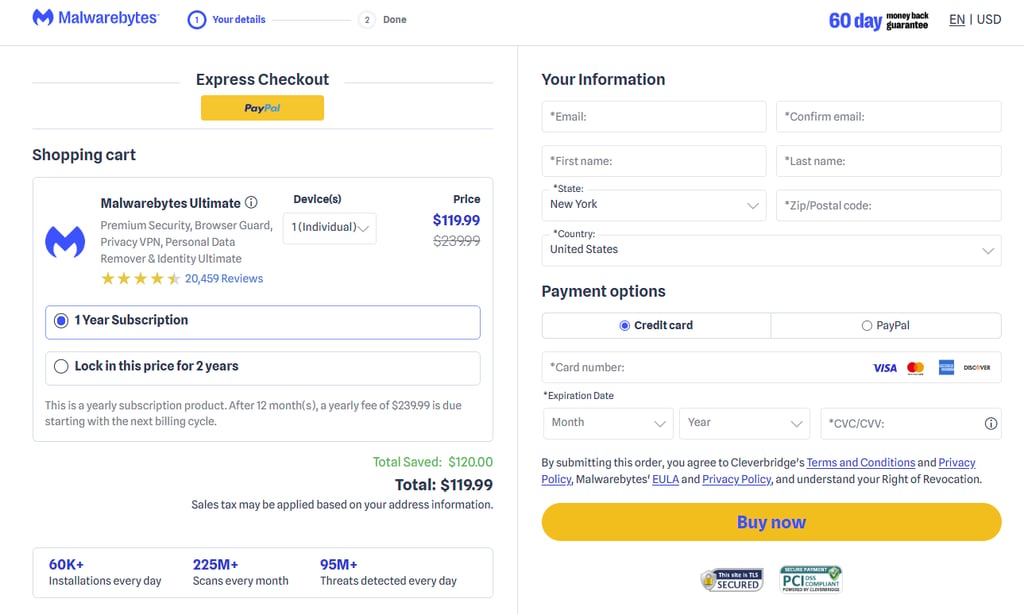Click the PCI DSS Compliant badge
This screenshot has width=1024, height=614.
(810, 579)
